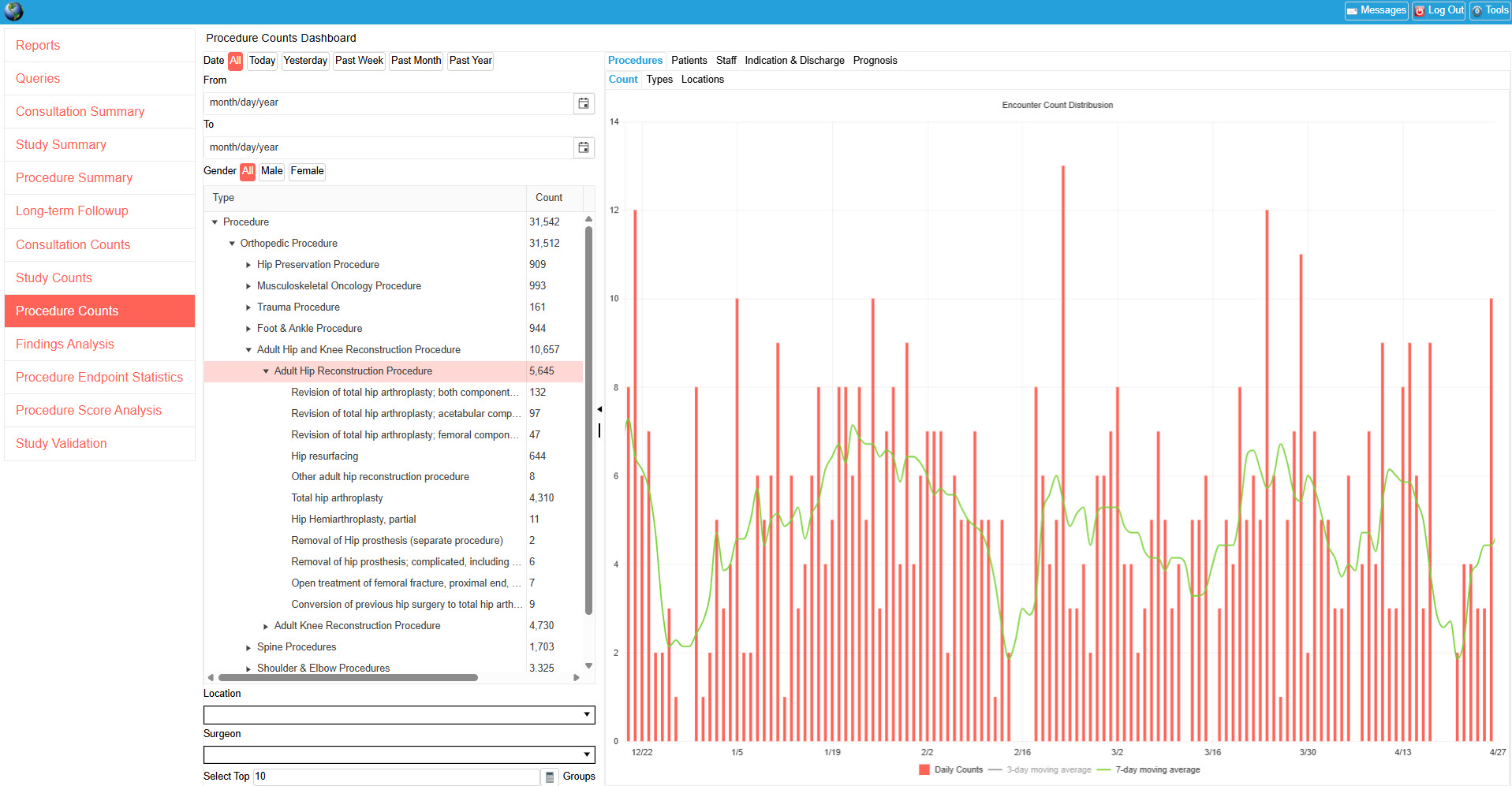The height and width of the screenshot is (786, 1512).
Task: Filter date by Past Year
Action: pos(470,61)
